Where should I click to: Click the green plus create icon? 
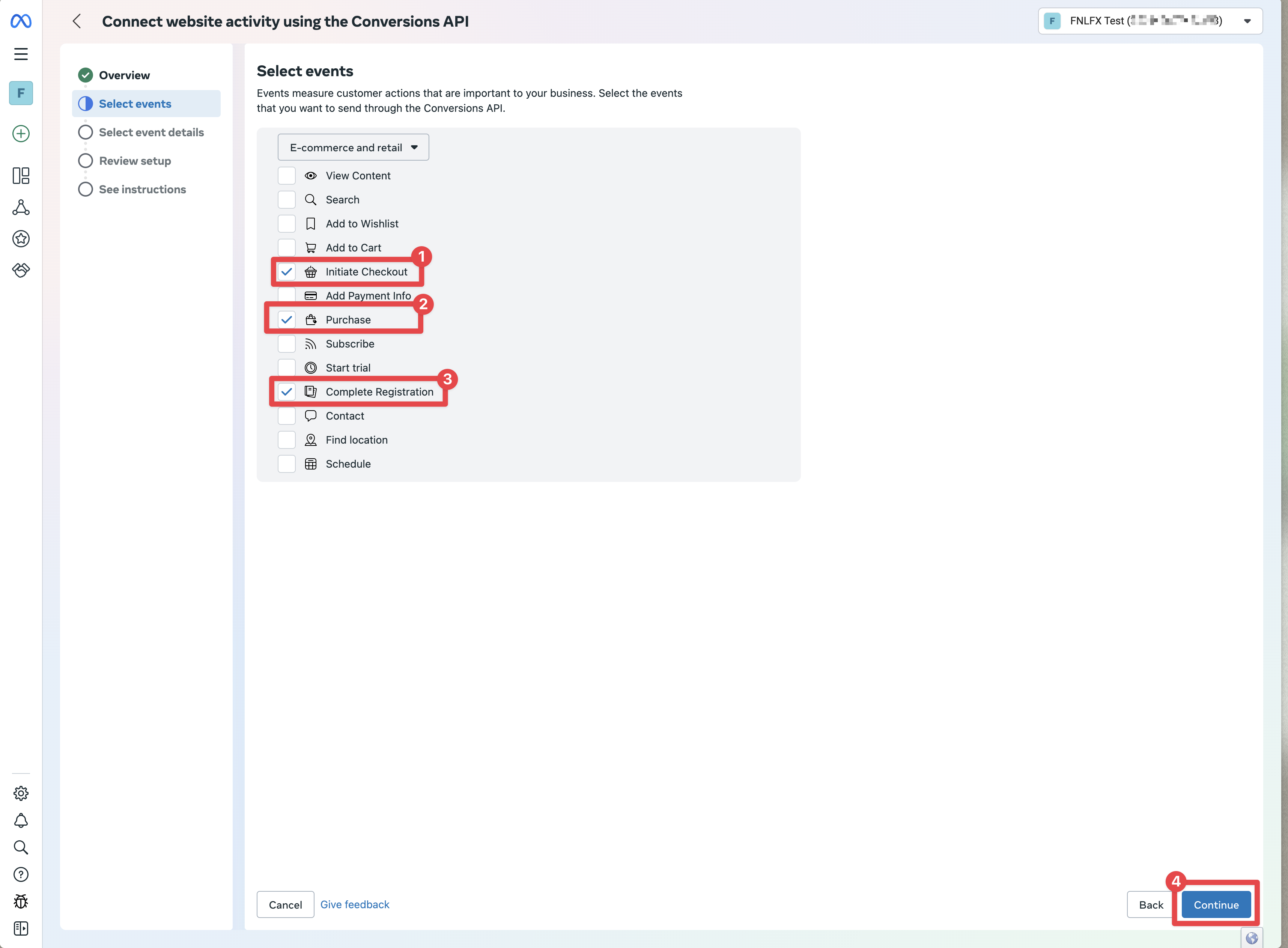tap(21, 134)
